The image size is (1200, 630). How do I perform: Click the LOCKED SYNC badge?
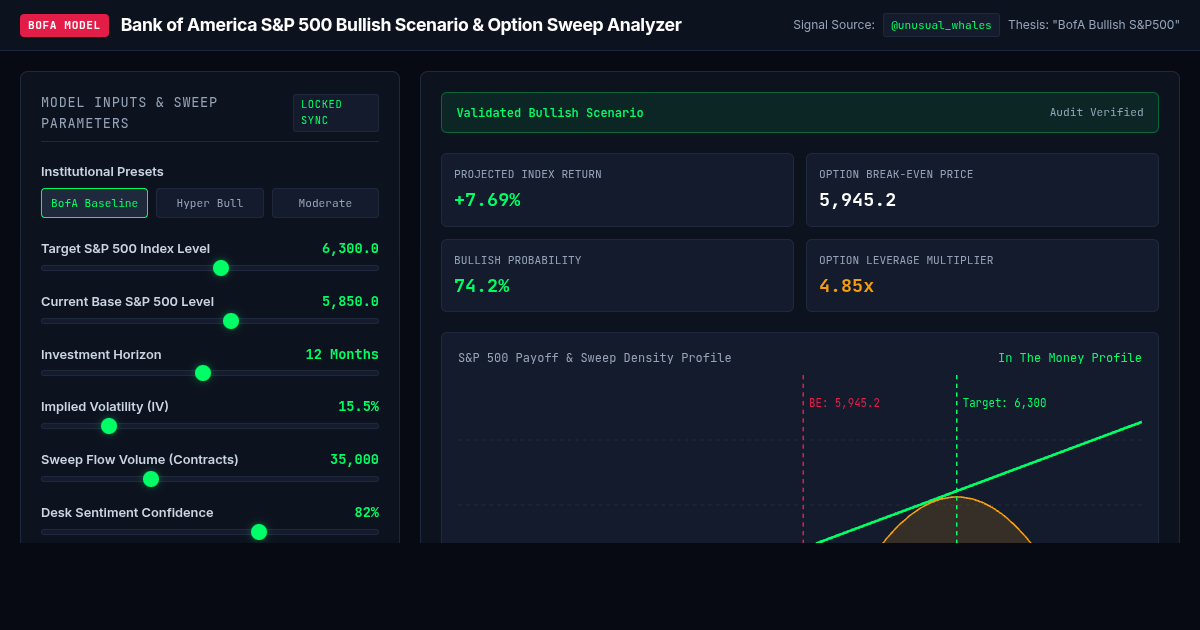tap(336, 113)
